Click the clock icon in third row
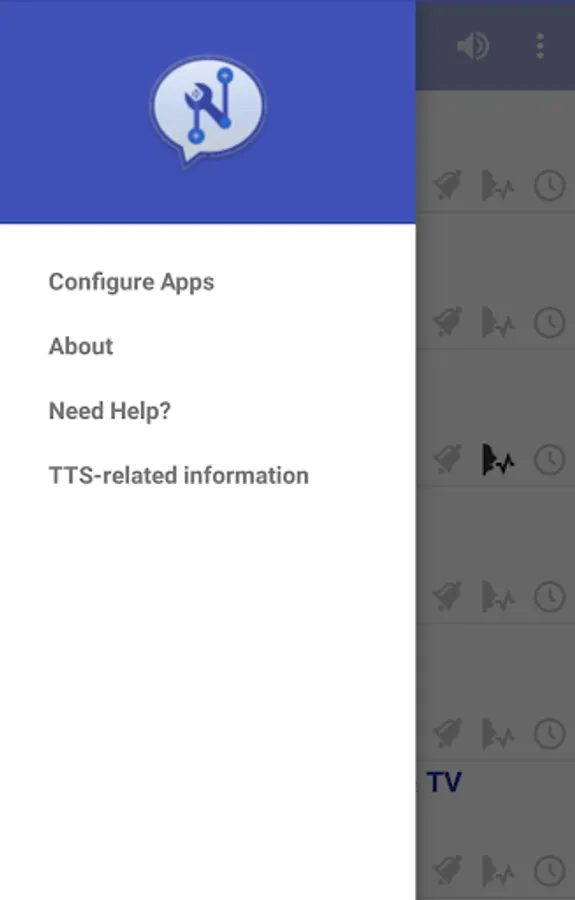 coord(550,459)
